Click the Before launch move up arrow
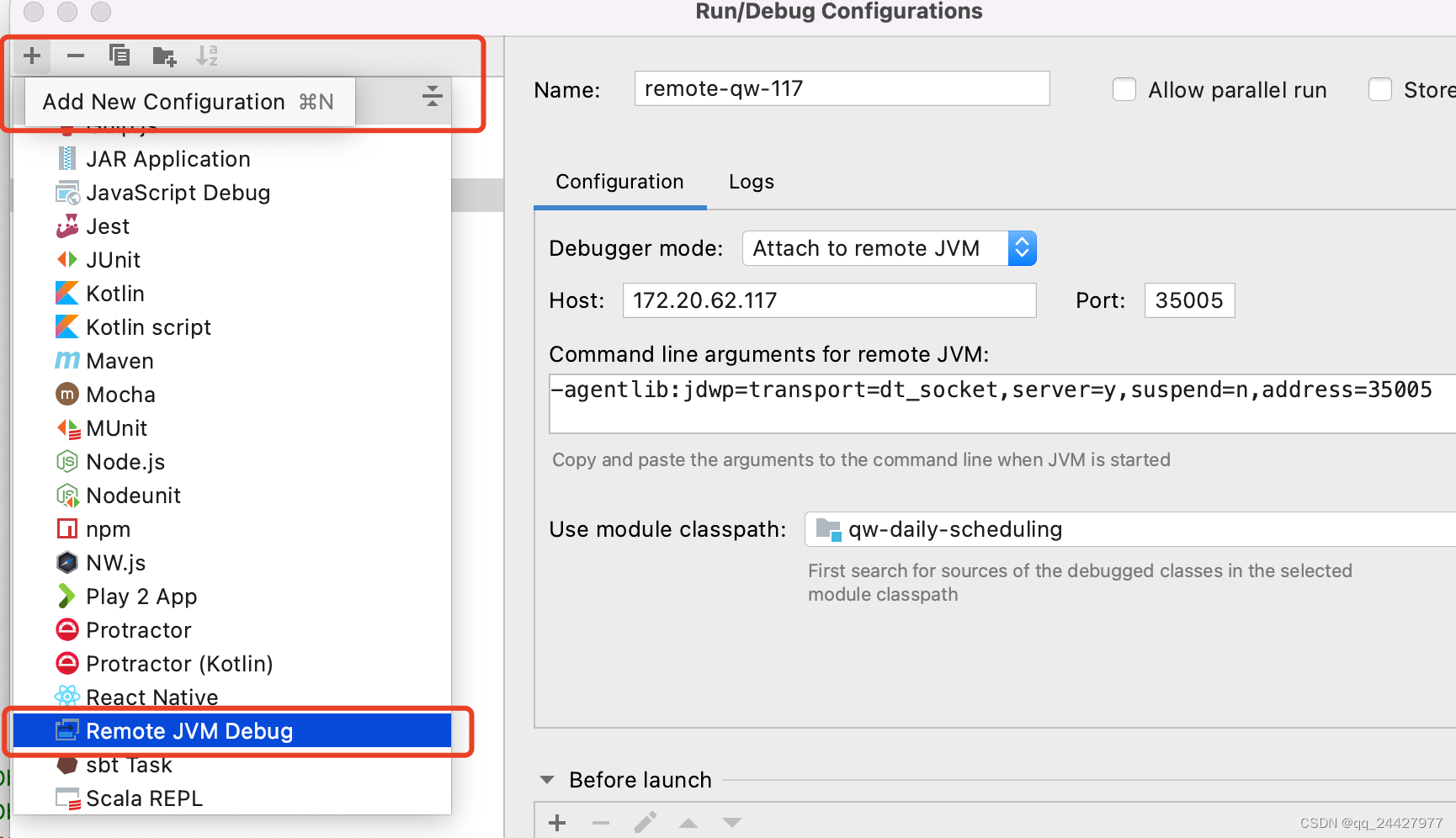The height and width of the screenshot is (838, 1456). [688, 823]
